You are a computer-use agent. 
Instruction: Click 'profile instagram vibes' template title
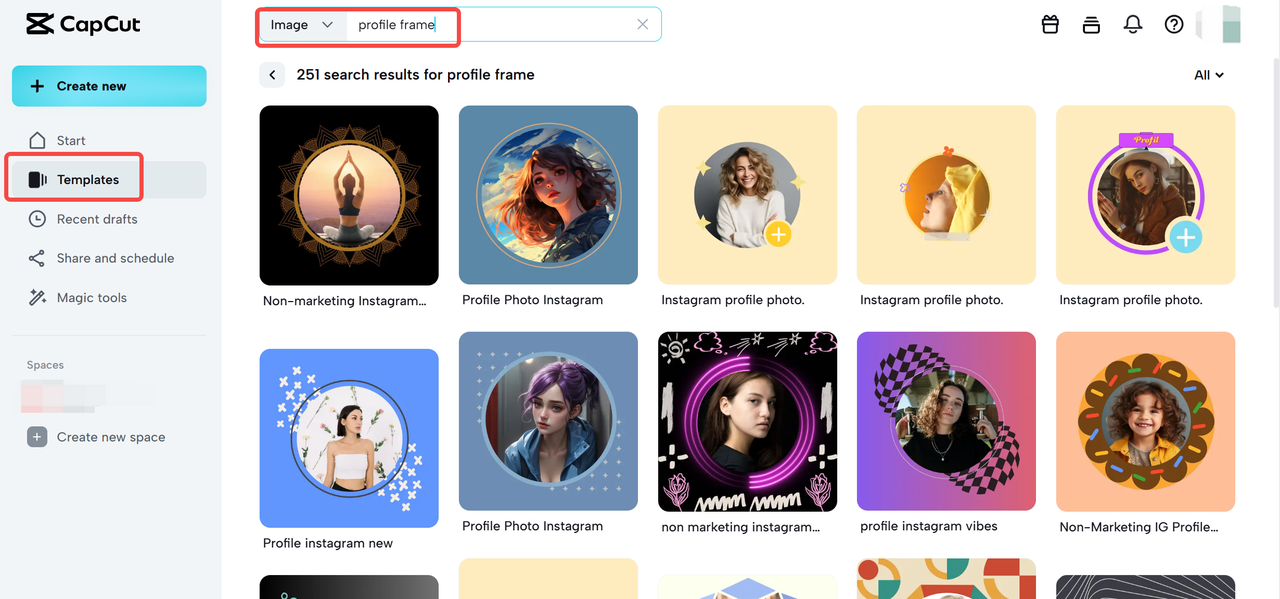coord(929,526)
